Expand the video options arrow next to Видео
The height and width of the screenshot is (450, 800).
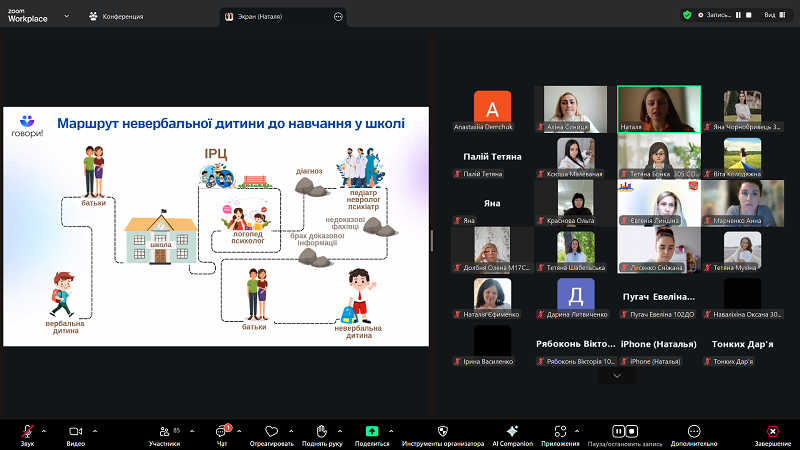[x=96, y=432]
